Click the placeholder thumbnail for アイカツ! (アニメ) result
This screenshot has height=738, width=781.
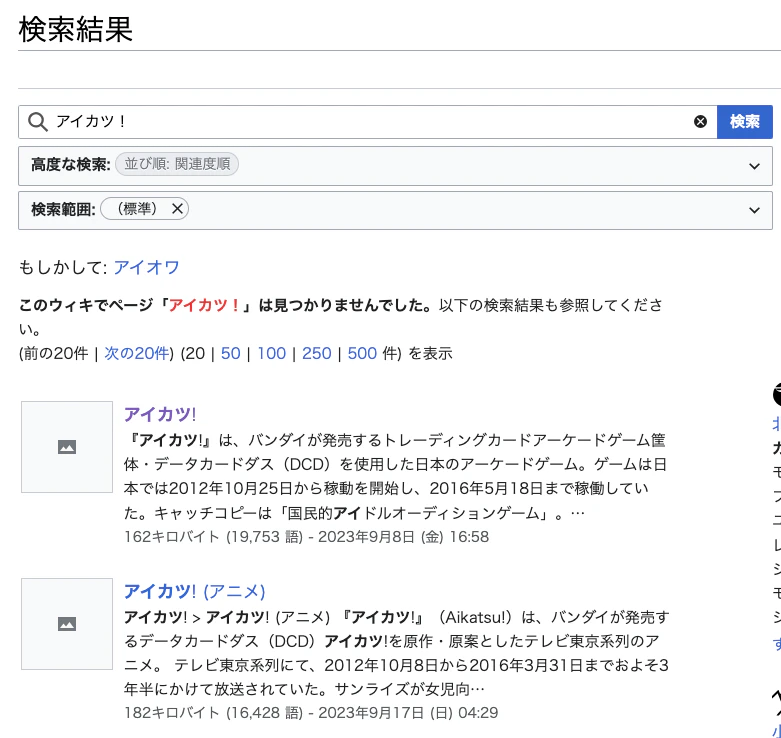[67, 624]
